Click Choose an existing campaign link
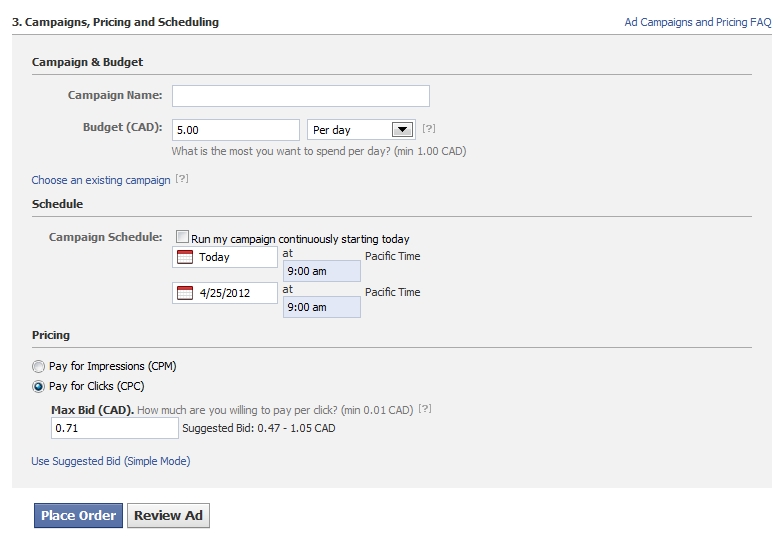 tap(101, 180)
